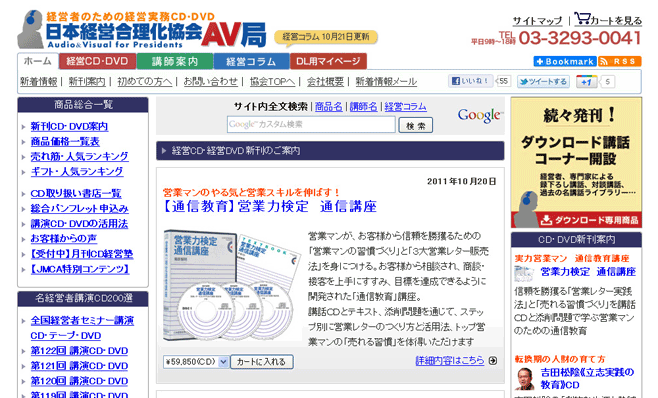658x398 pixels.
Task: Open the 講師案内 tab
Action: (175, 61)
